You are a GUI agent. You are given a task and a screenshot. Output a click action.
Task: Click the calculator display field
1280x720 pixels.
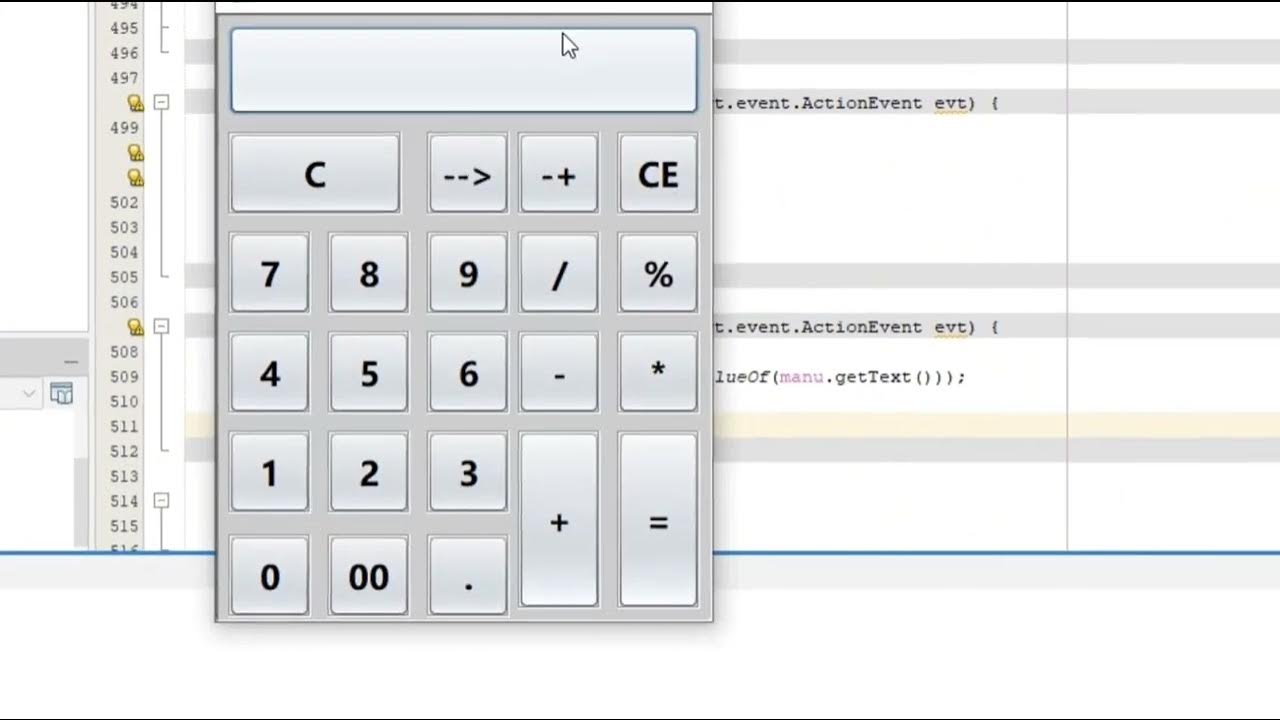(x=464, y=70)
